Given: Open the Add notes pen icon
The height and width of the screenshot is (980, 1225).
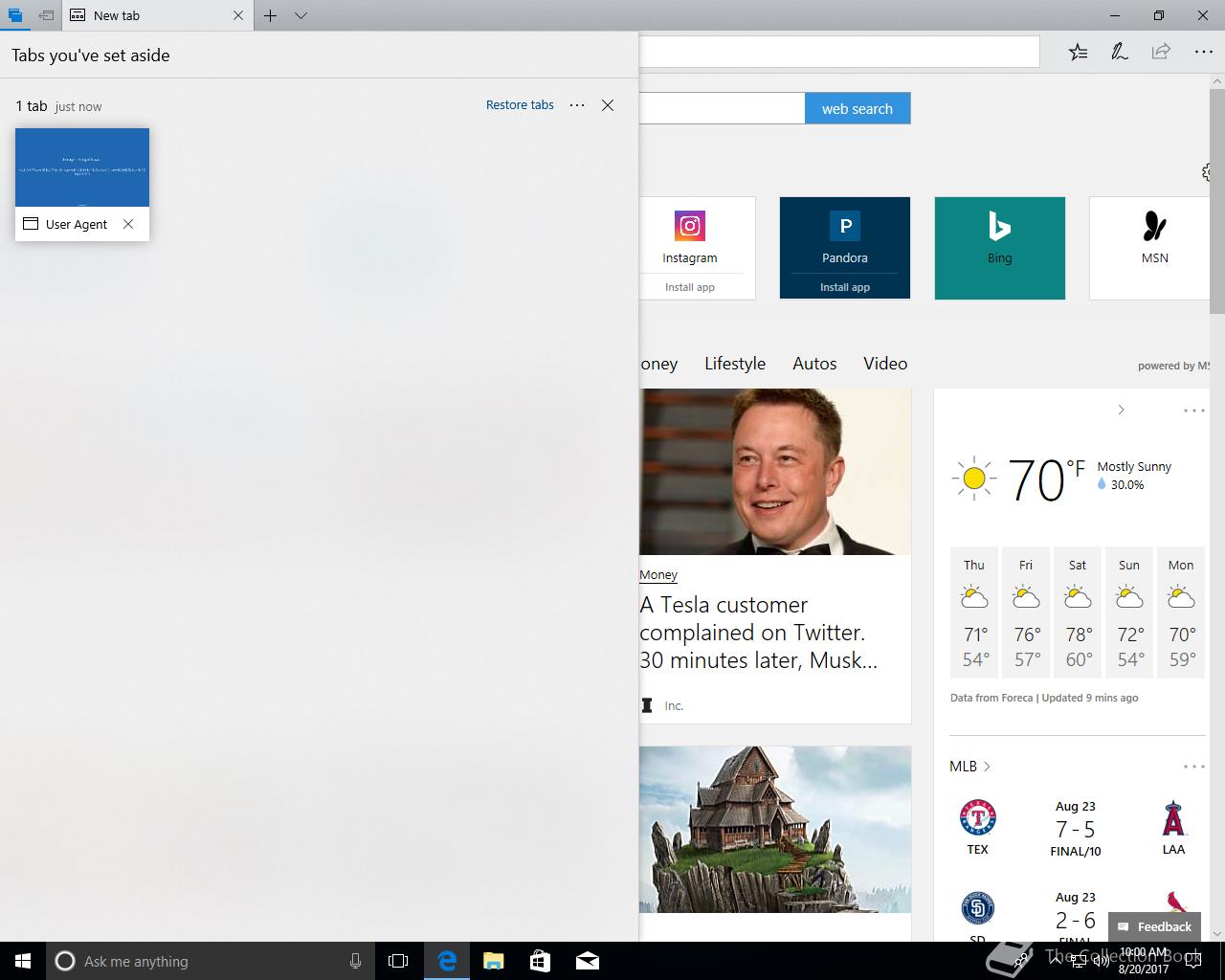Looking at the screenshot, I should pos(1119,52).
